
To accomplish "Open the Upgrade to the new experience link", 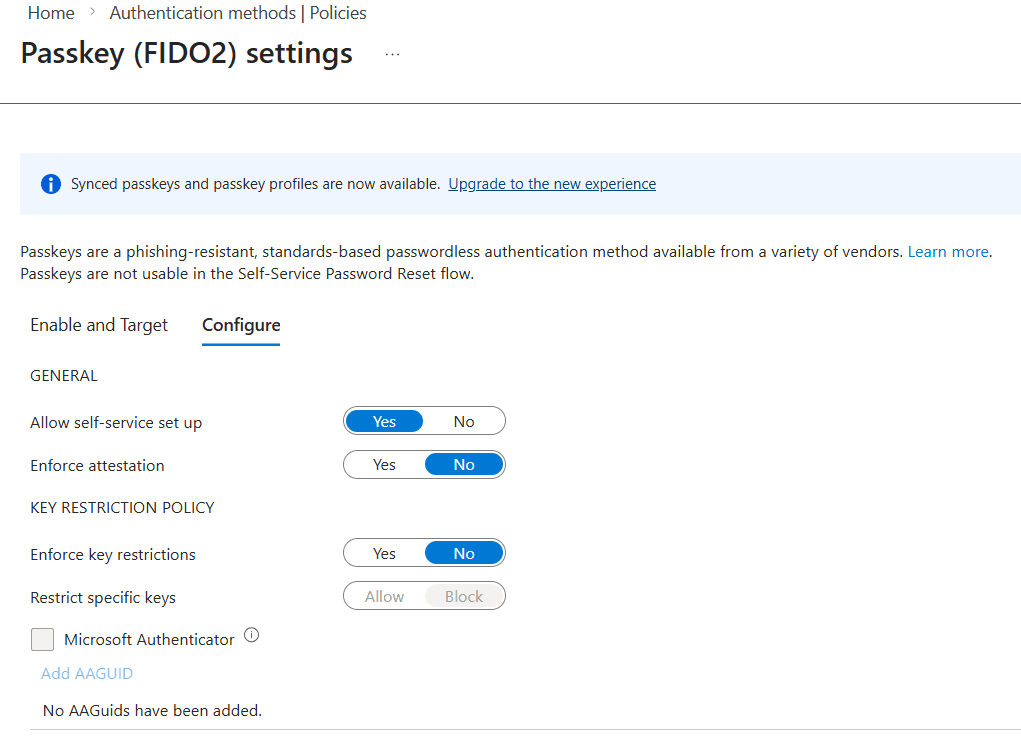I will [552, 184].
